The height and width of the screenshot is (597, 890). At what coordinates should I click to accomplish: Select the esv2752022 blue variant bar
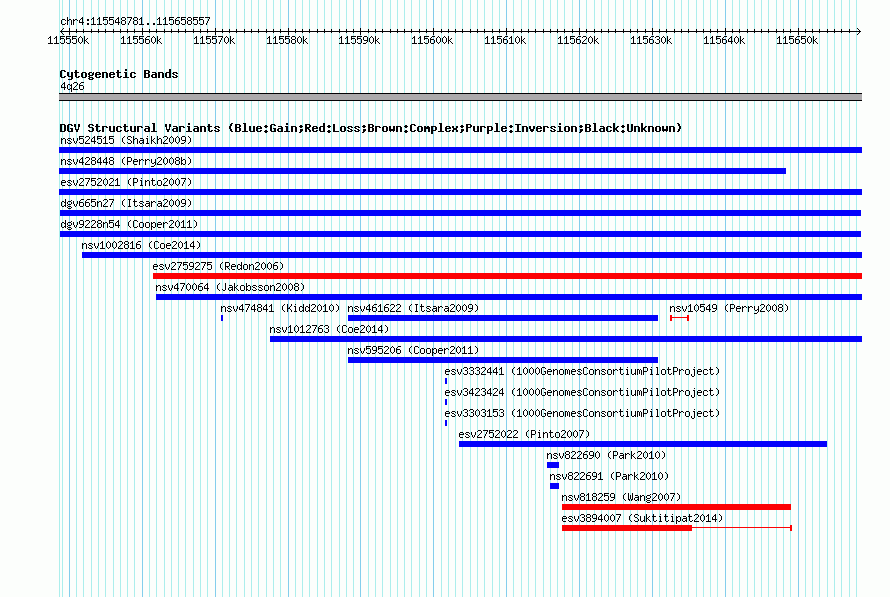pos(643,444)
